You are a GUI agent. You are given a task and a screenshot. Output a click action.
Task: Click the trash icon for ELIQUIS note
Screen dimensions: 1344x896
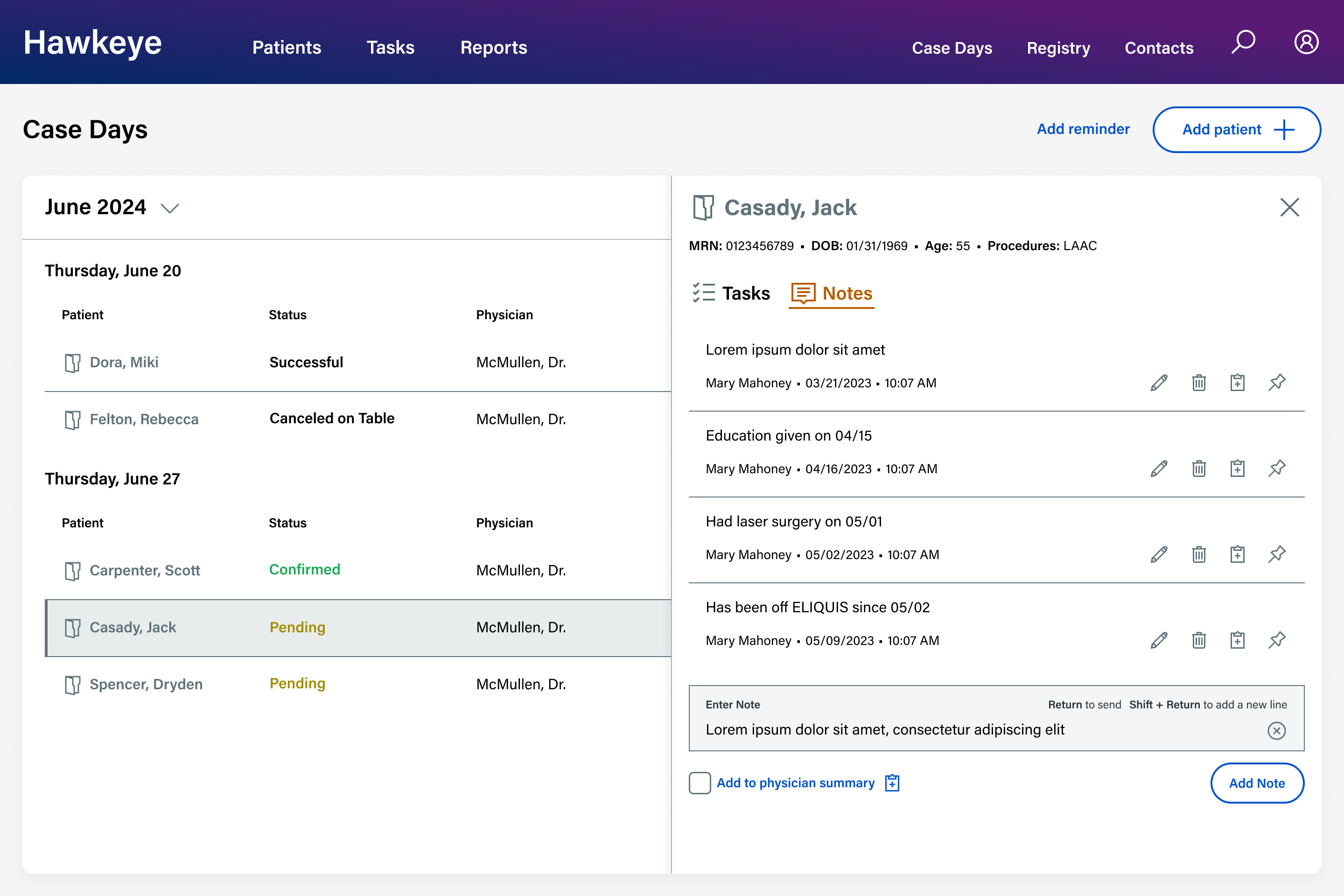point(1199,640)
